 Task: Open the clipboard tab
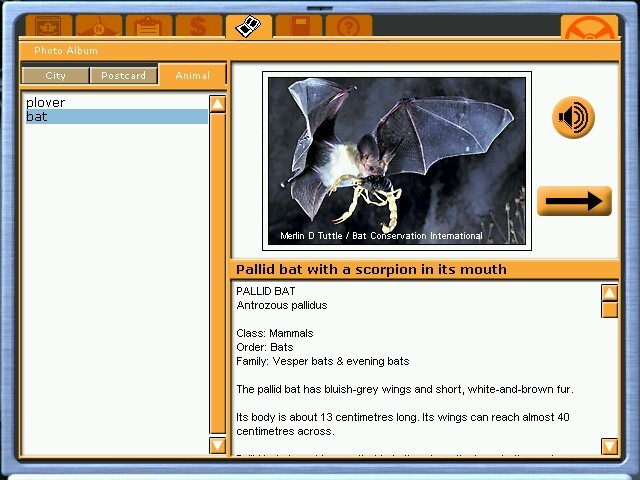149,26
